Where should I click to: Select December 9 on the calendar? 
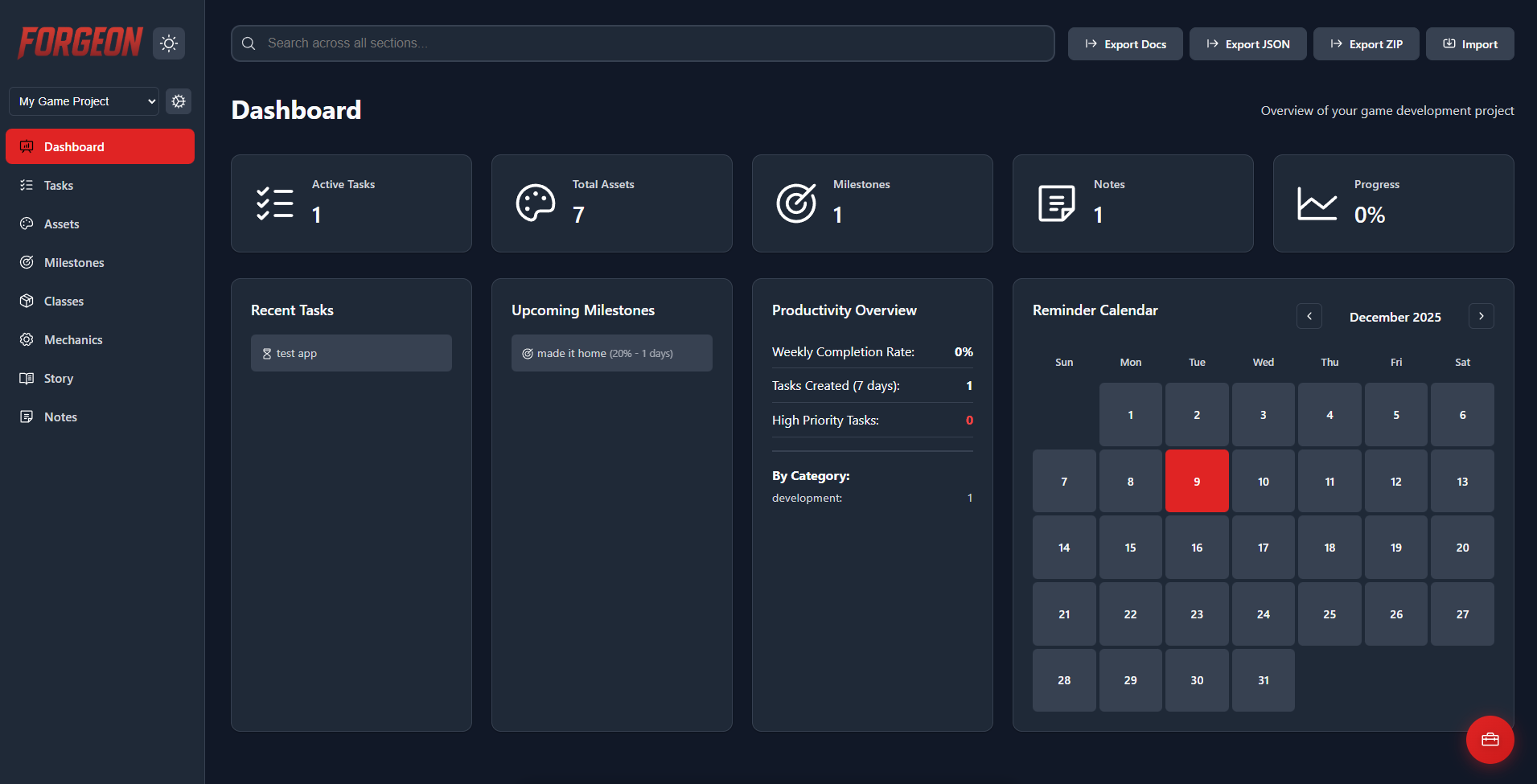(1197, 481)
